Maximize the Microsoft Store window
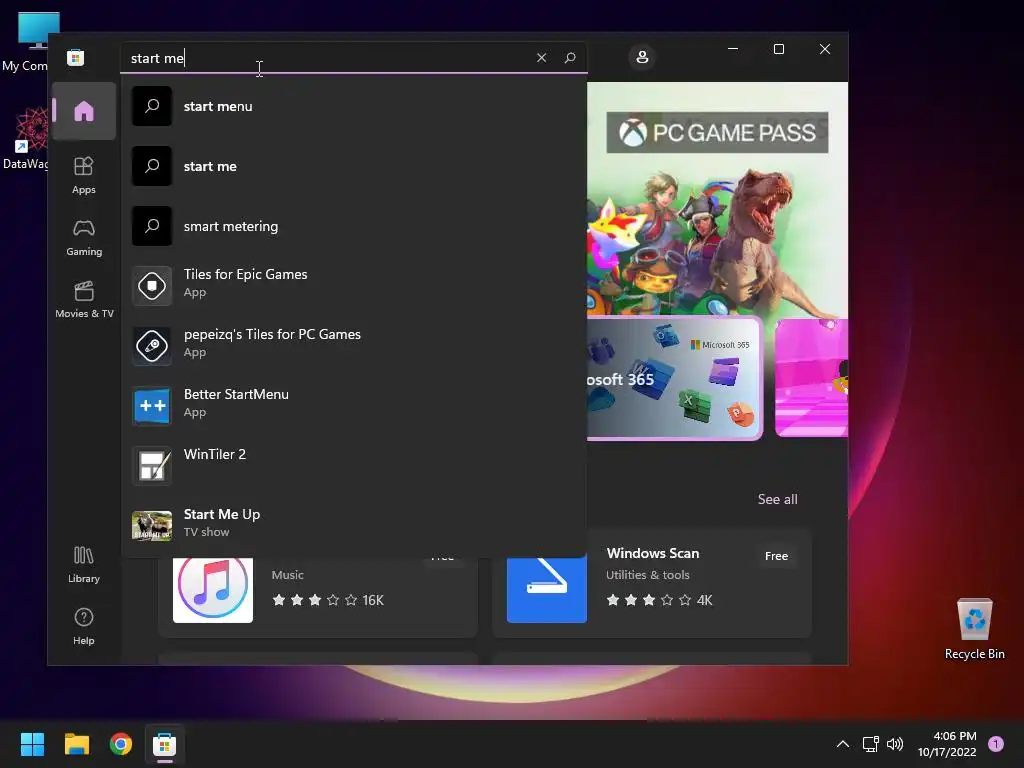This screenshot has width=1024, height=768. coord(778,49)
